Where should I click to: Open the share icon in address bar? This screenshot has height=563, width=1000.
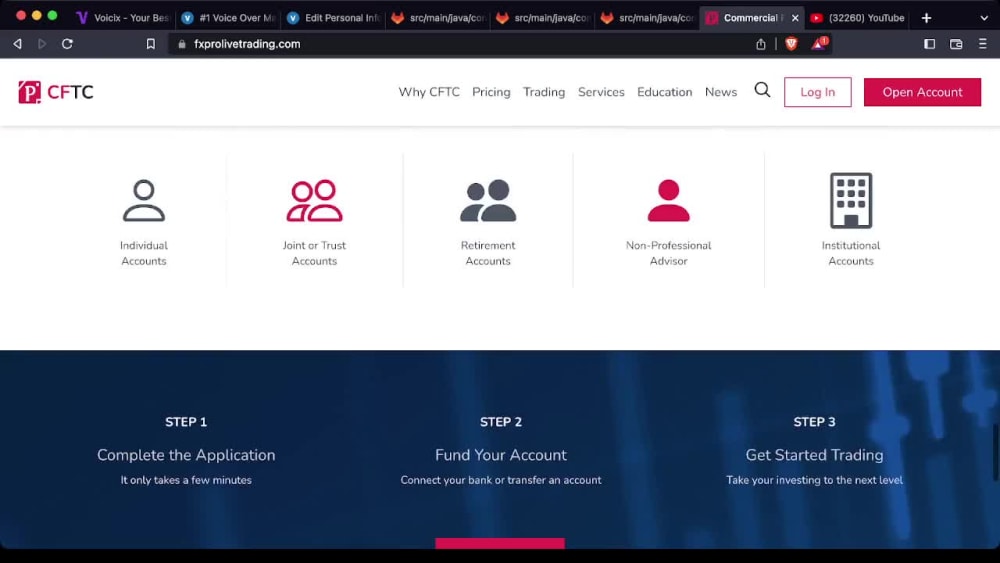761,44
